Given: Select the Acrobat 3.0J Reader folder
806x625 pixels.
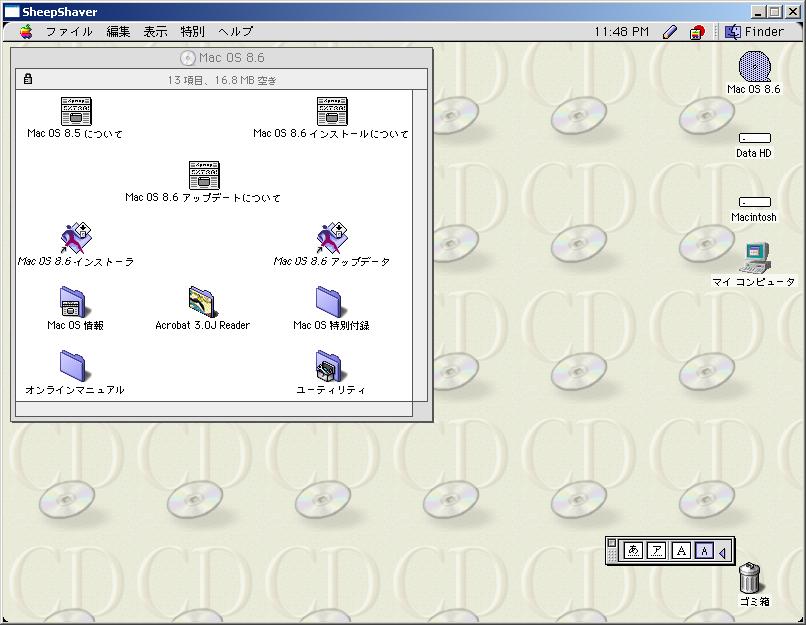Looking at the screenshot, I should 202,302.
